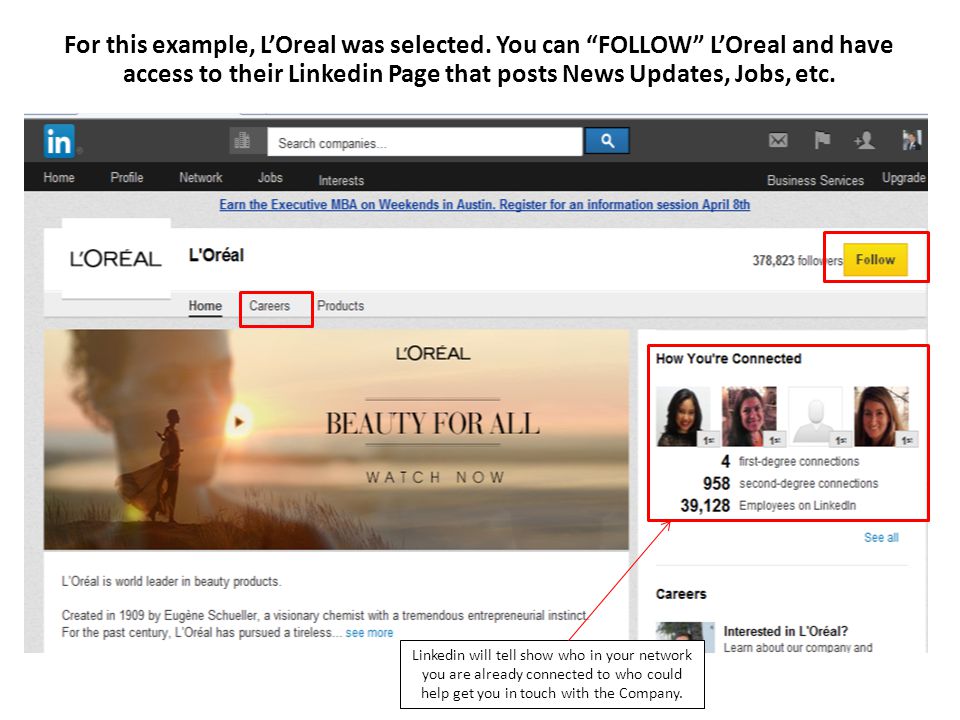Open the notifications flag icon
Viewport: 960px width, 720px height.
click(x=822, y=140)
